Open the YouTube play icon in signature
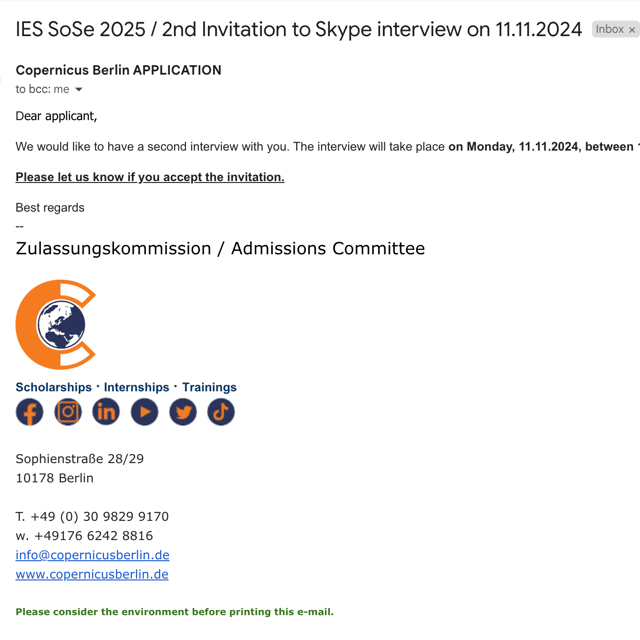 pyautogui.click(x=144, y=412)
